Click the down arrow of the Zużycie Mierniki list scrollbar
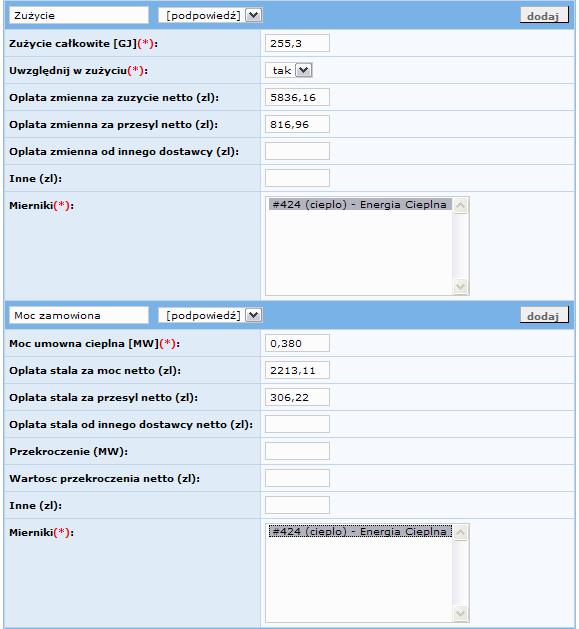 pyautogui.click(x=461, y=286)
